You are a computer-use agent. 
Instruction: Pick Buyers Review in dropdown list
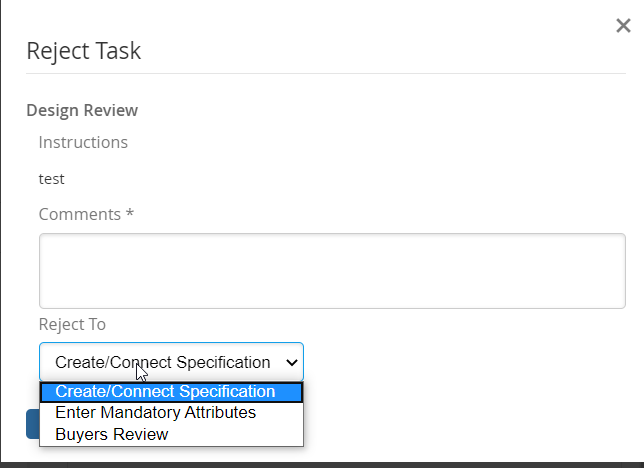112,434
